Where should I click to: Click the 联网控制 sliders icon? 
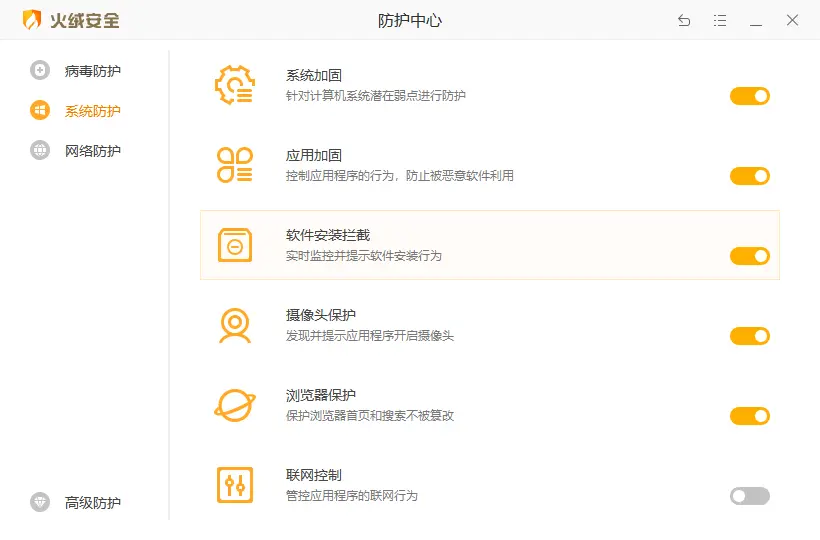coord(235,485)
